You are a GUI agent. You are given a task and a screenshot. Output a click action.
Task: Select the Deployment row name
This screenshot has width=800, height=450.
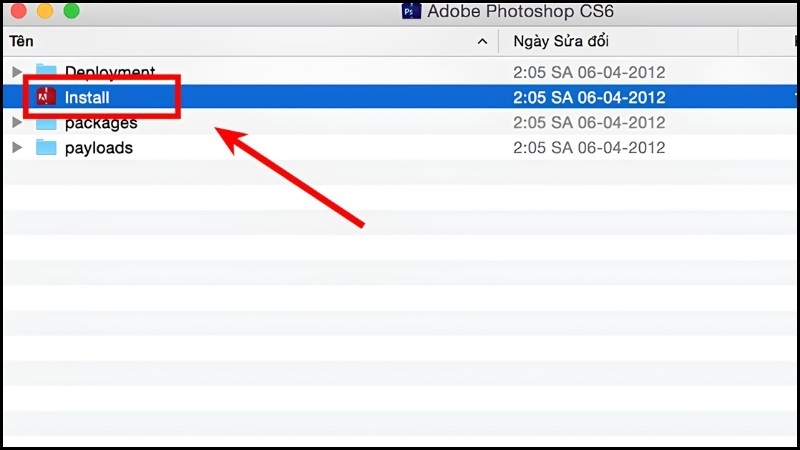point(110,71)
